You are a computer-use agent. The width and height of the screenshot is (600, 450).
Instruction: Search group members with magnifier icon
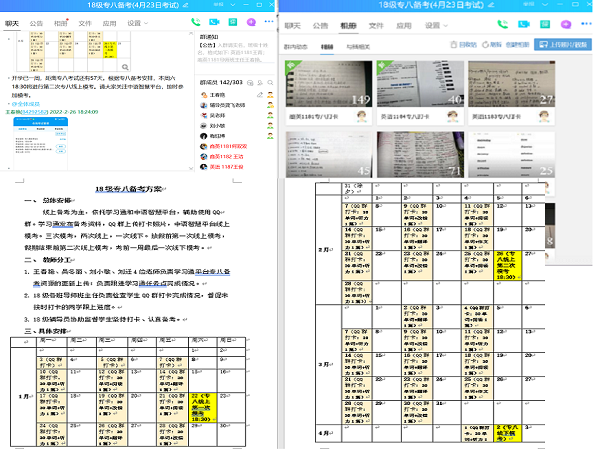pyautogui.click(x=270, y=83)
